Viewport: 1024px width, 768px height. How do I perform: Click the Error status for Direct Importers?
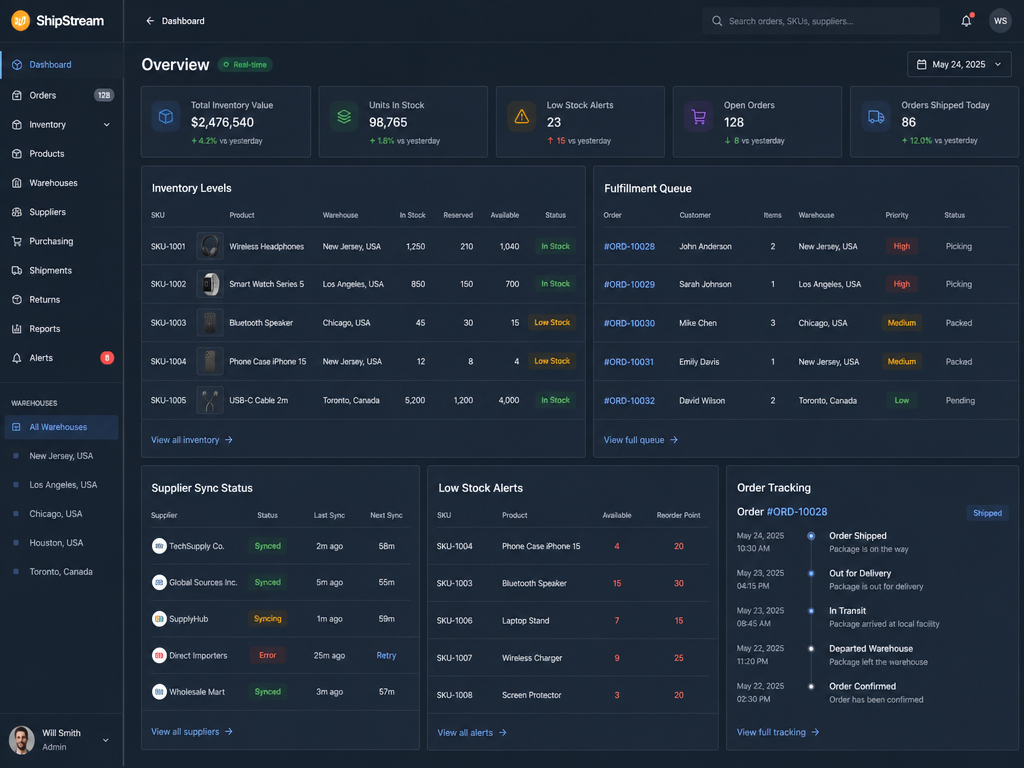(x=267, y=655)
